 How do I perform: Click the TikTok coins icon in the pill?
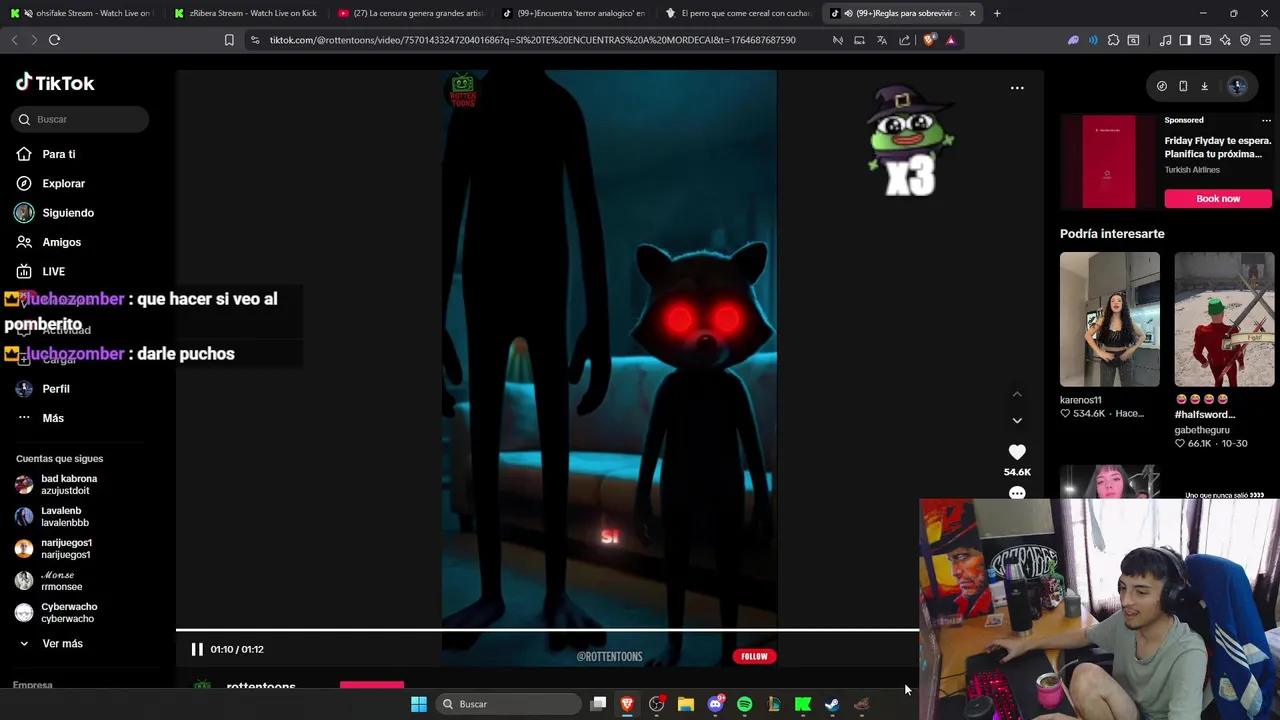(1162, 86)
